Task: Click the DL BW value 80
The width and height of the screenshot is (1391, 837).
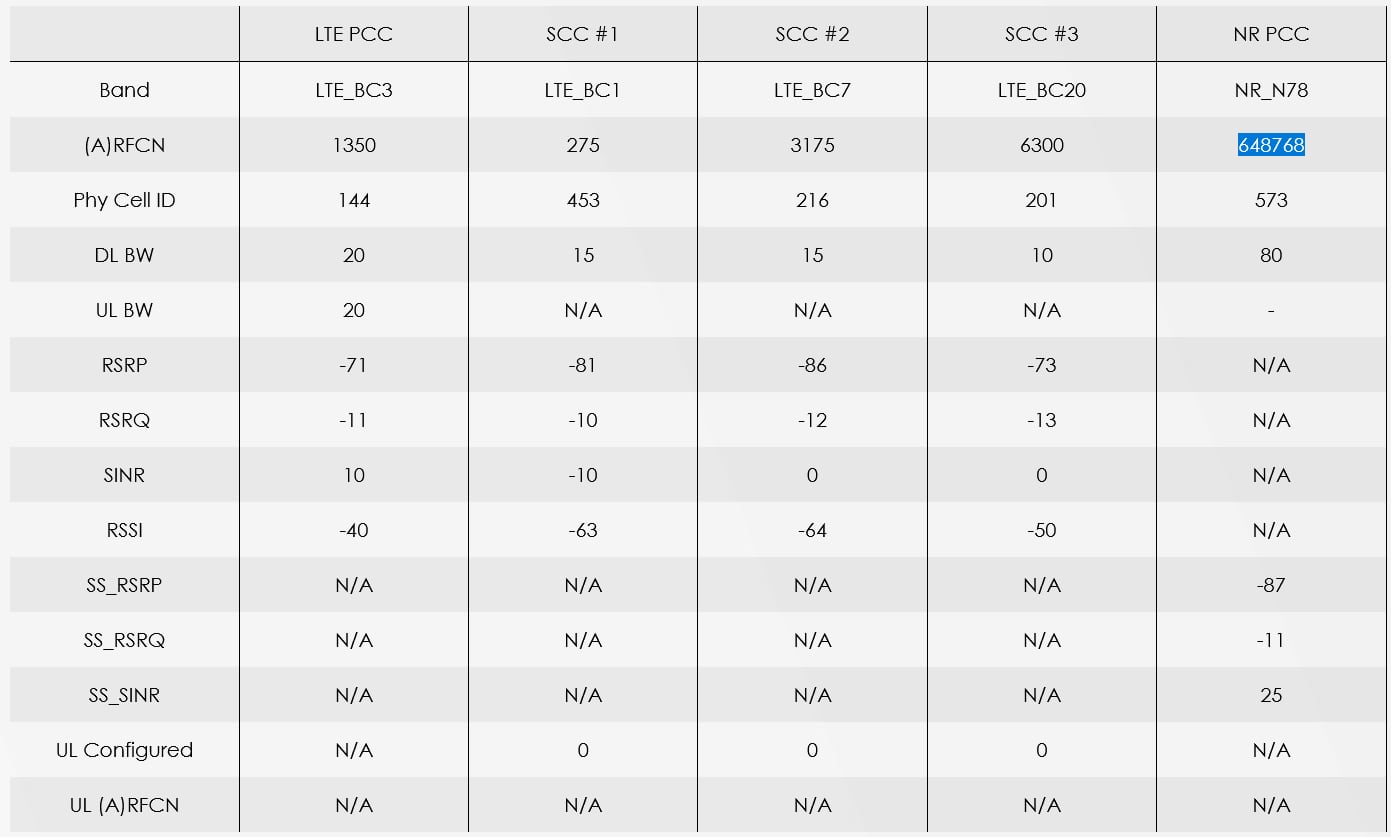Action: click(x=1271, y=255)
